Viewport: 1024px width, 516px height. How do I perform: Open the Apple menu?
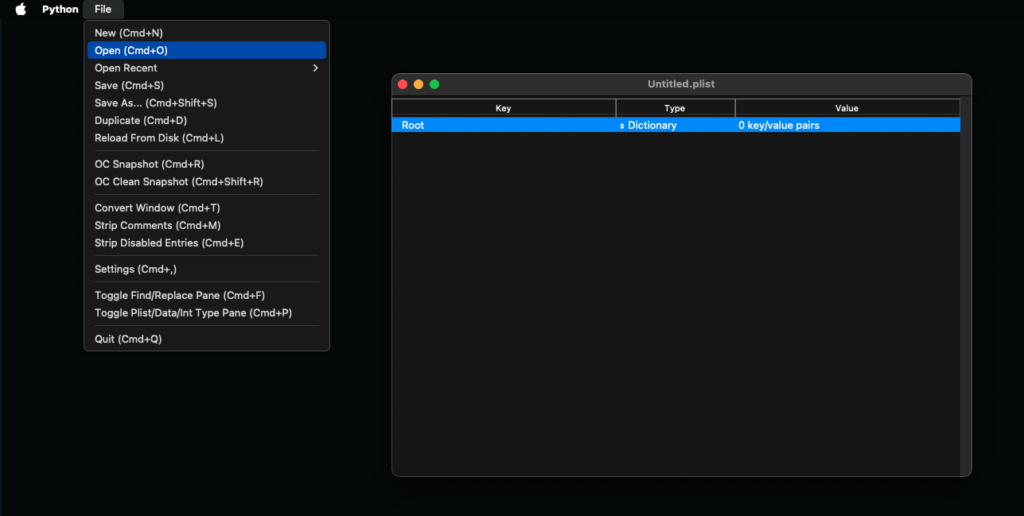click(20, 9)
